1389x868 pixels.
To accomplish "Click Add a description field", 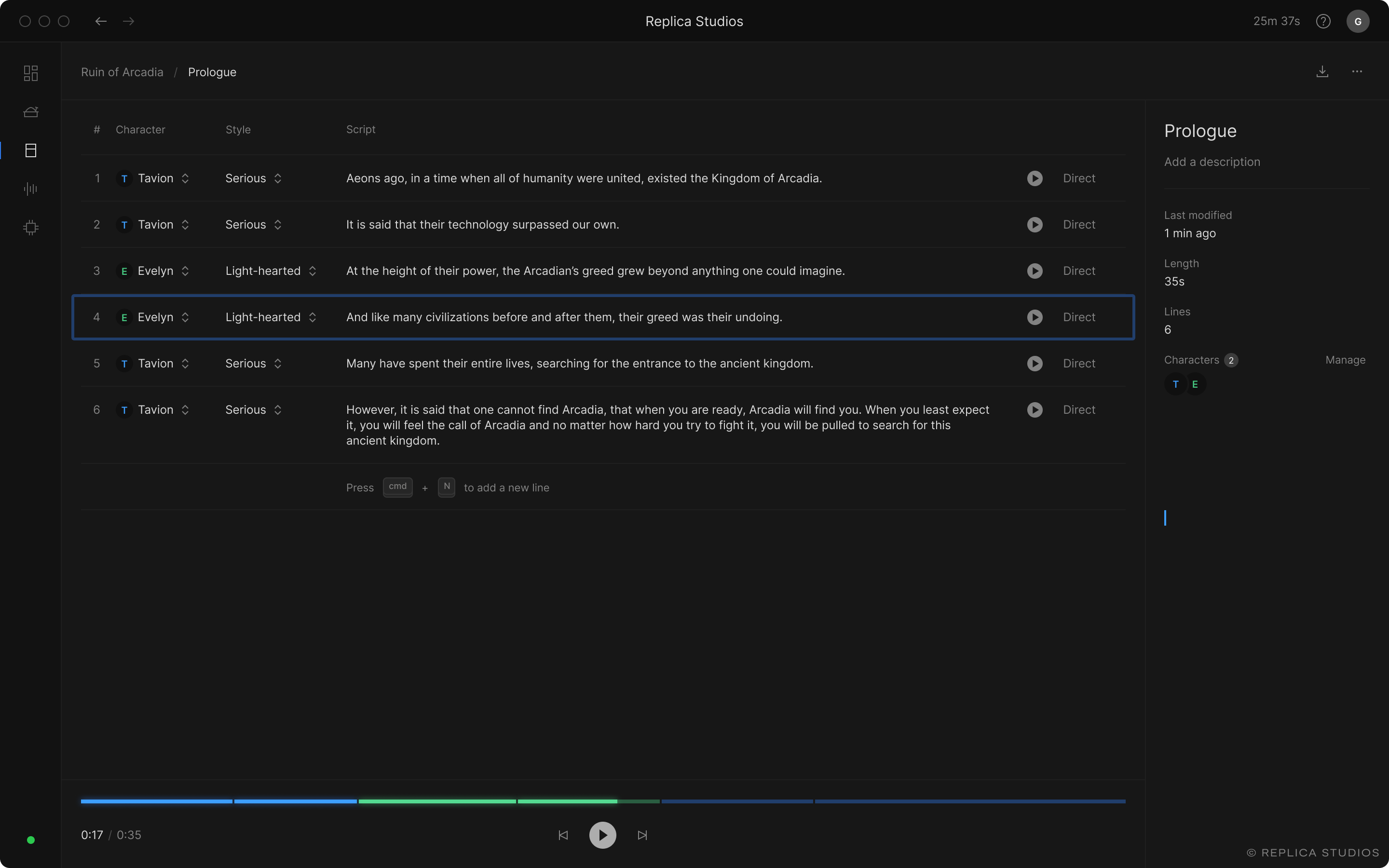I will (x=1212, y=162).
